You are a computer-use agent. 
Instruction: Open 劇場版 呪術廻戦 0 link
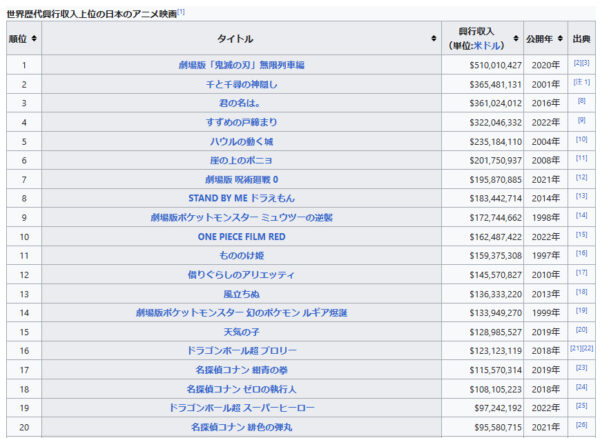pos(241,179)
